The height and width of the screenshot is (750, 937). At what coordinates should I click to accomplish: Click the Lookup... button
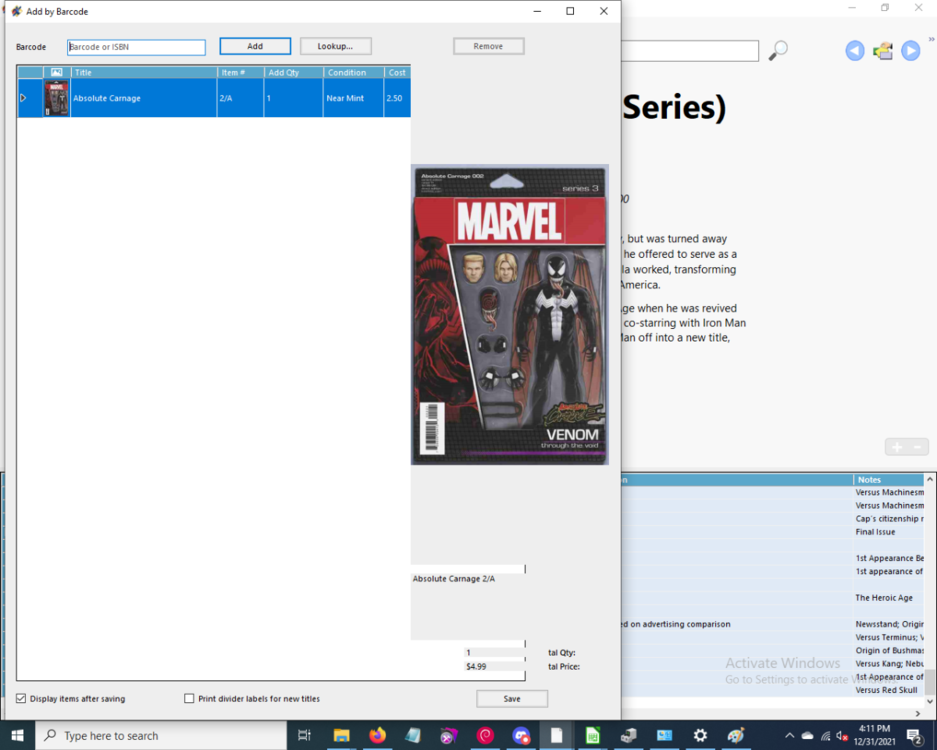335,47
